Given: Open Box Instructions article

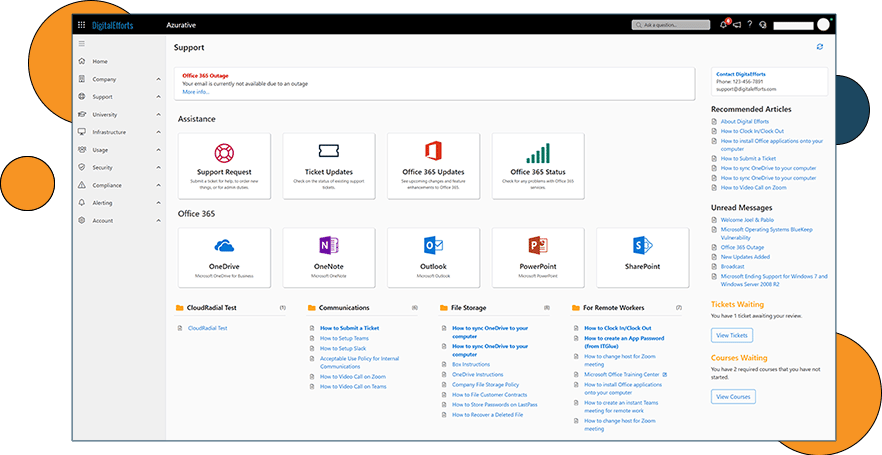Looking at the screenshot, I should 471,364.
